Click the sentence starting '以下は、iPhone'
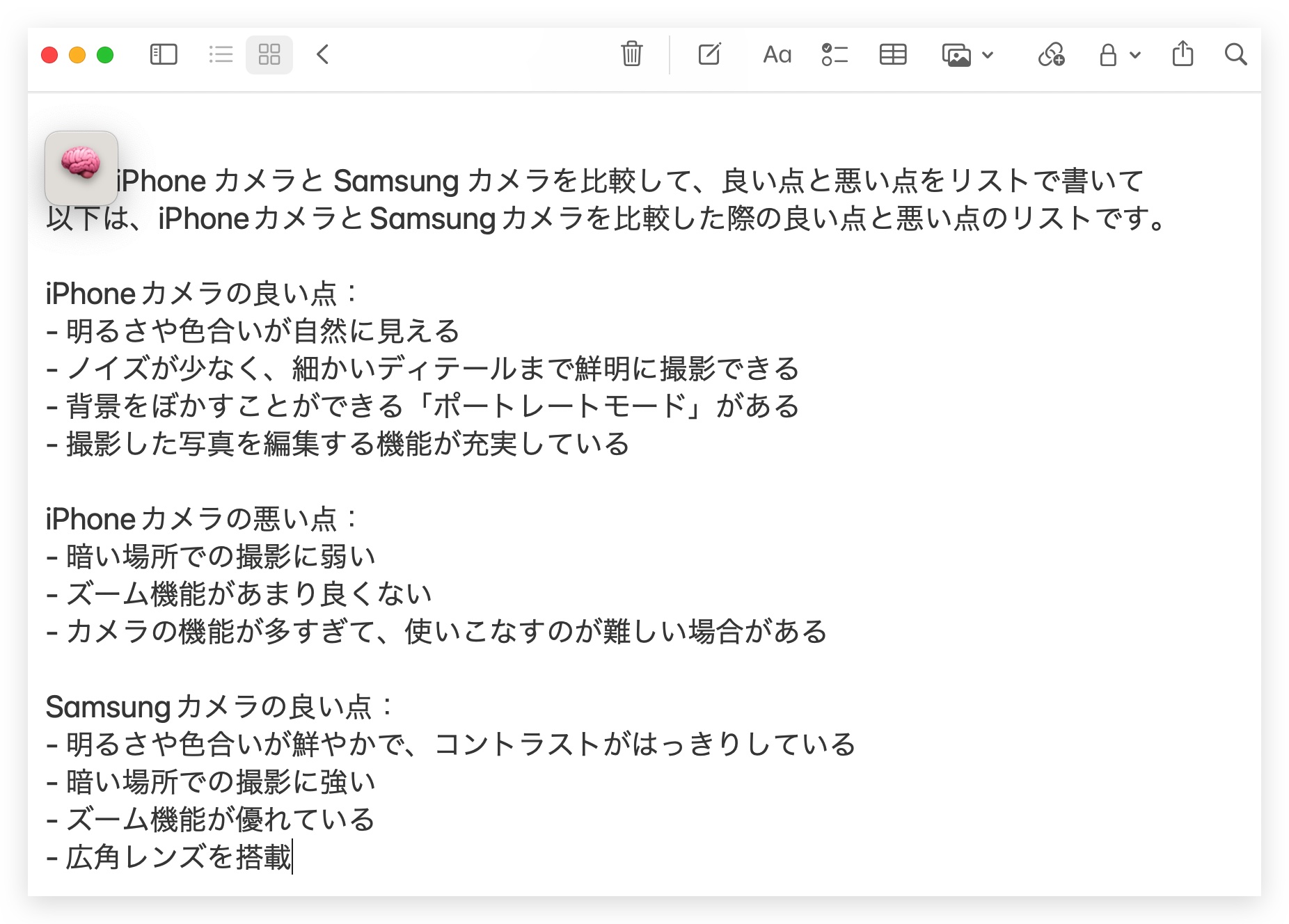This screenshot has width=1289, height=924. pos(607,218)
